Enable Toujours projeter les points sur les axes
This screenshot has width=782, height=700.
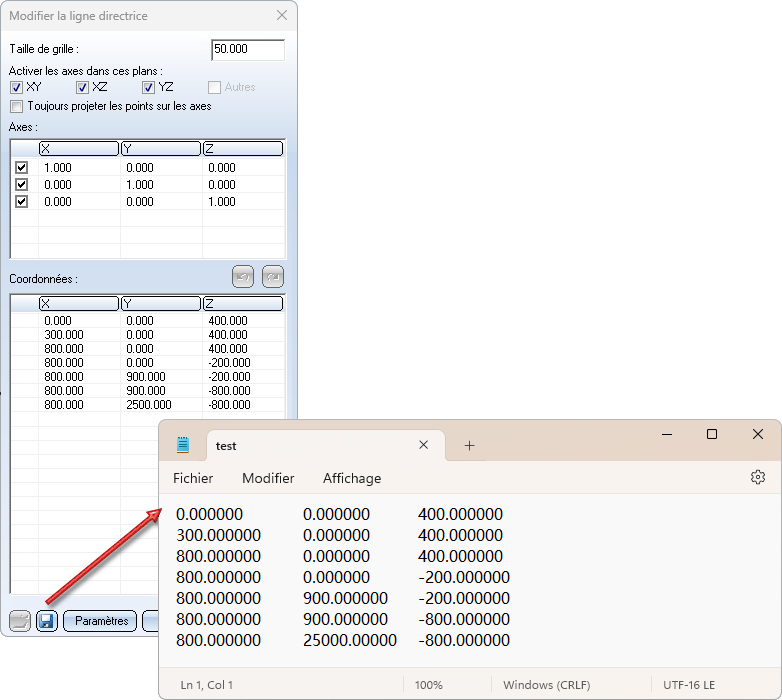point(16,106)
